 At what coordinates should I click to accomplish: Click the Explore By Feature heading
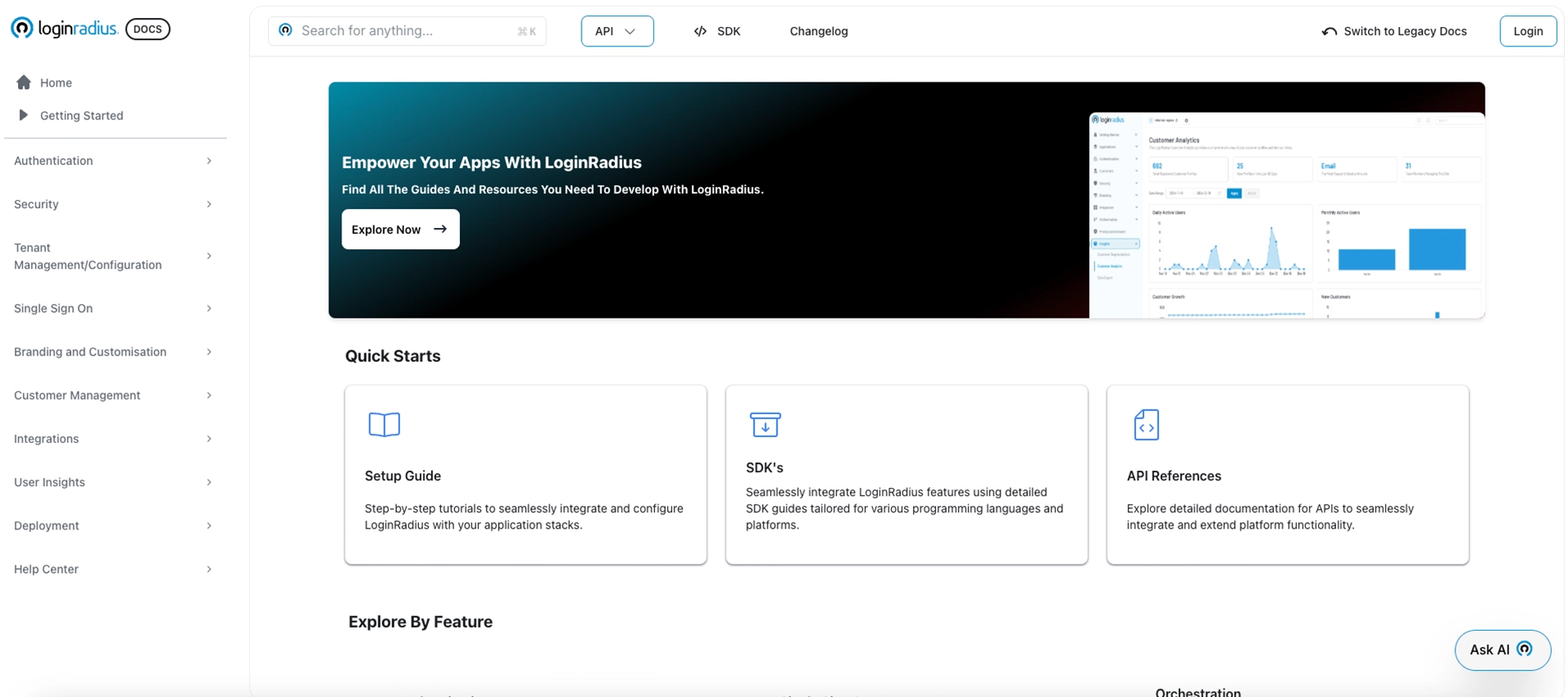(421, 622)
